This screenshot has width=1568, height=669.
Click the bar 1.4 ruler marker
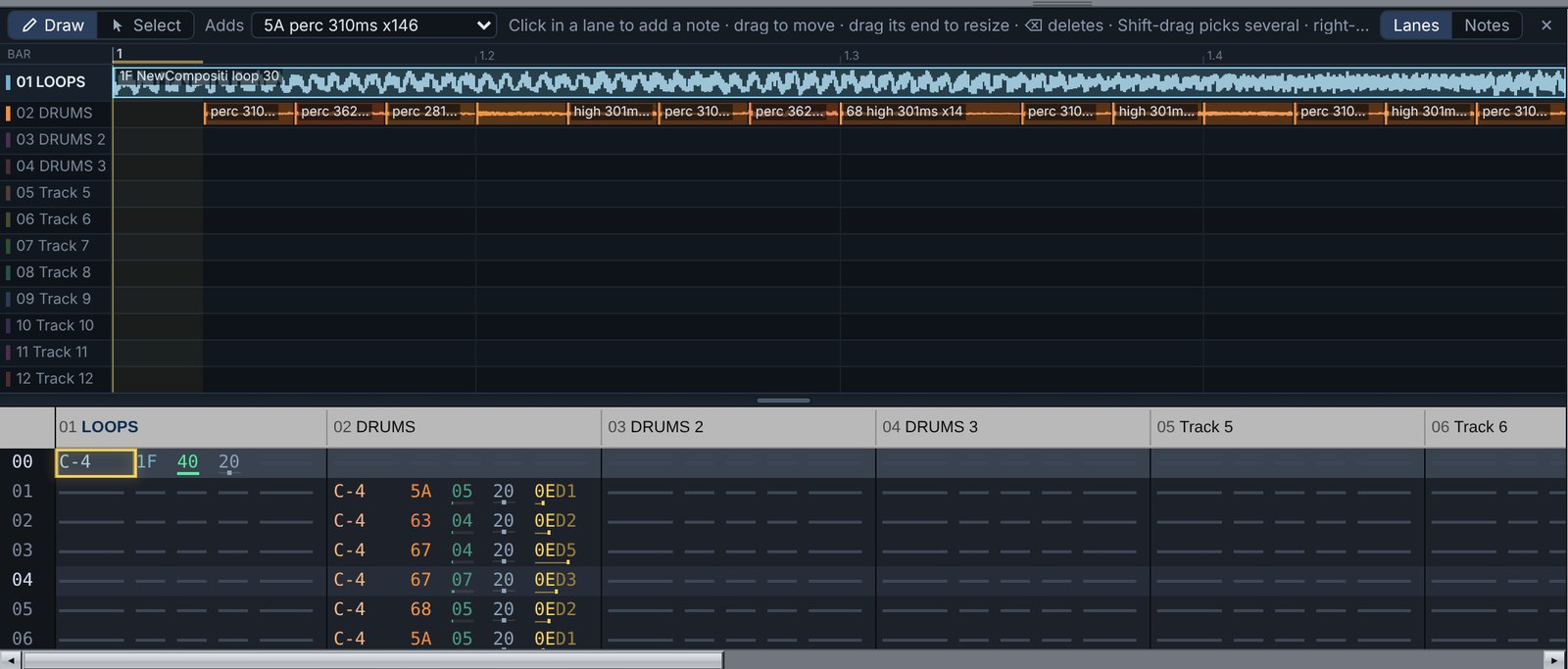coord(1214,56)
